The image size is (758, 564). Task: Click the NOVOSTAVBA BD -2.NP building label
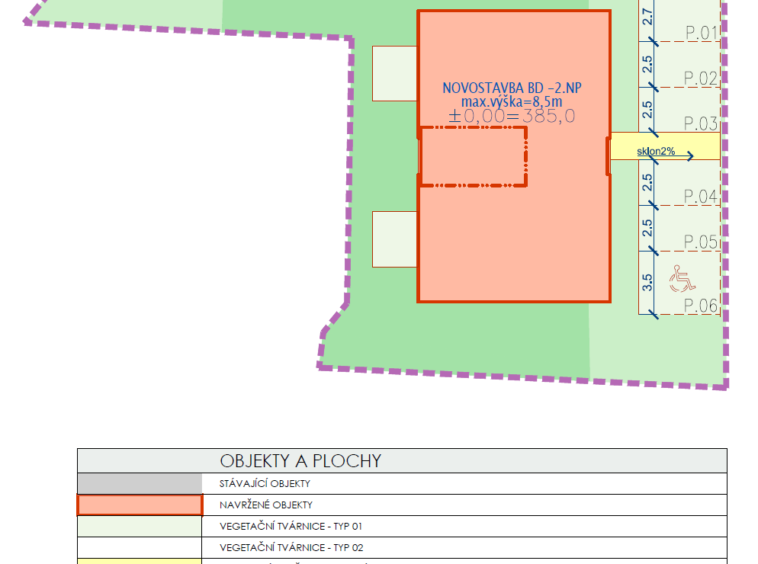click(x=511, y=88)
